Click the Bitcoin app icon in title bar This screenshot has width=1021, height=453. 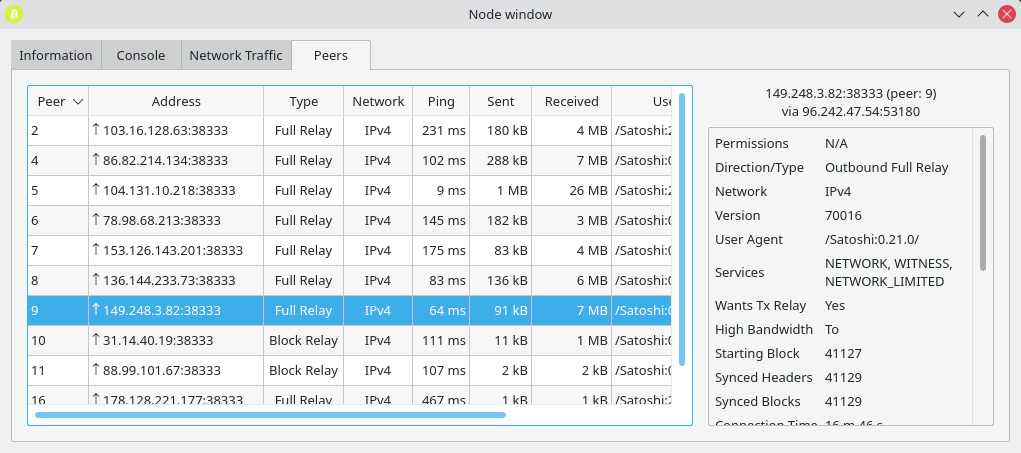[x=15, y=14]
